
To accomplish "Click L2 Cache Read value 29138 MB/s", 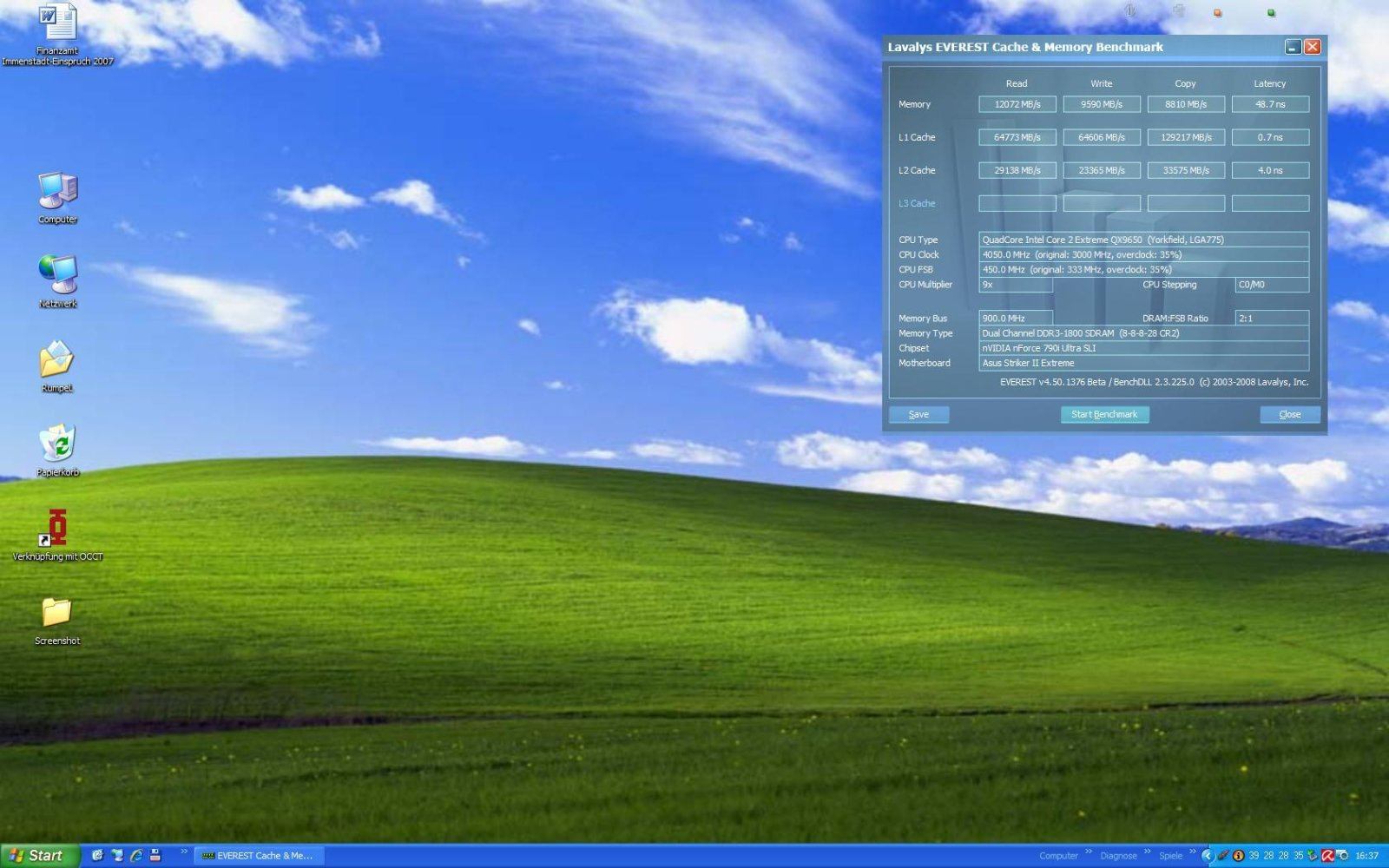I will click(x=1017, y=170).
